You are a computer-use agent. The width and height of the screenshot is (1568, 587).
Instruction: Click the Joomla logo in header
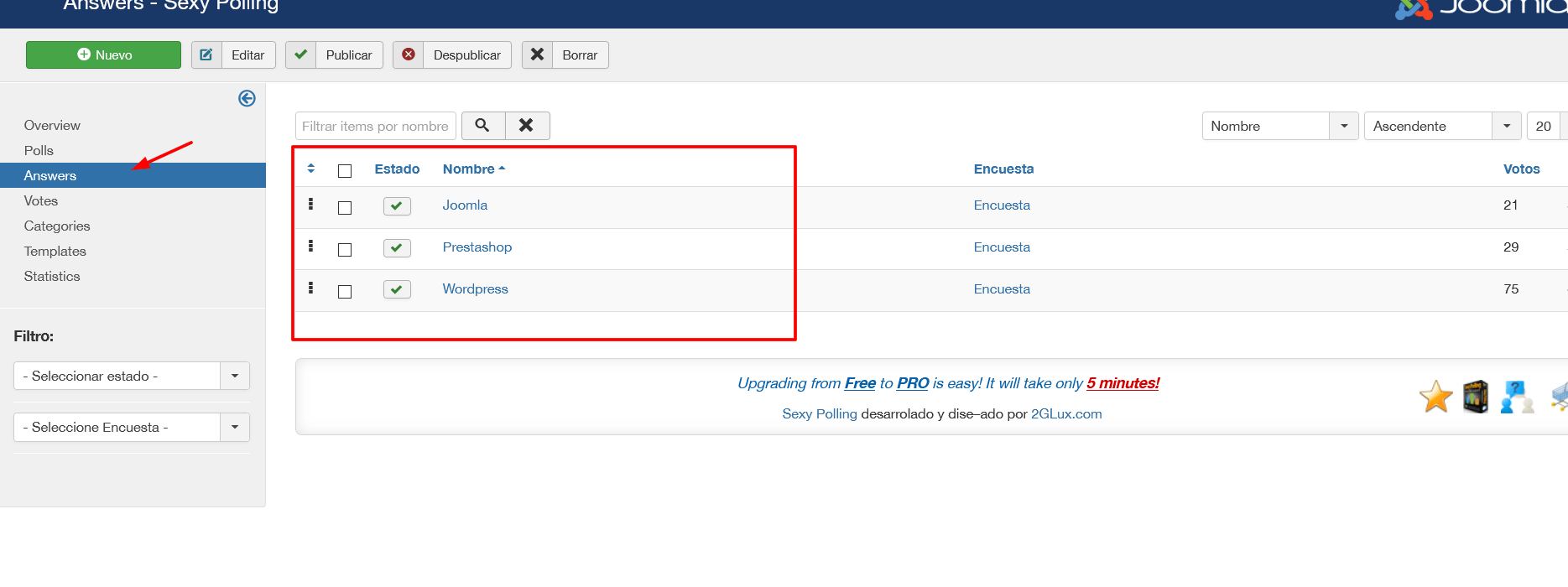pos(1481,8)
